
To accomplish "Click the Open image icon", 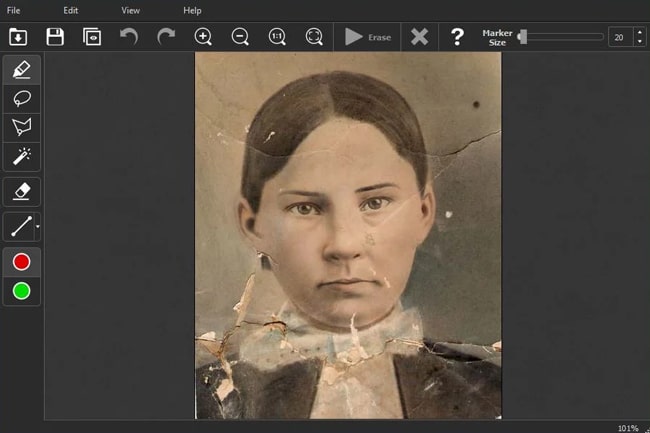I will click(x=18, y=37).
